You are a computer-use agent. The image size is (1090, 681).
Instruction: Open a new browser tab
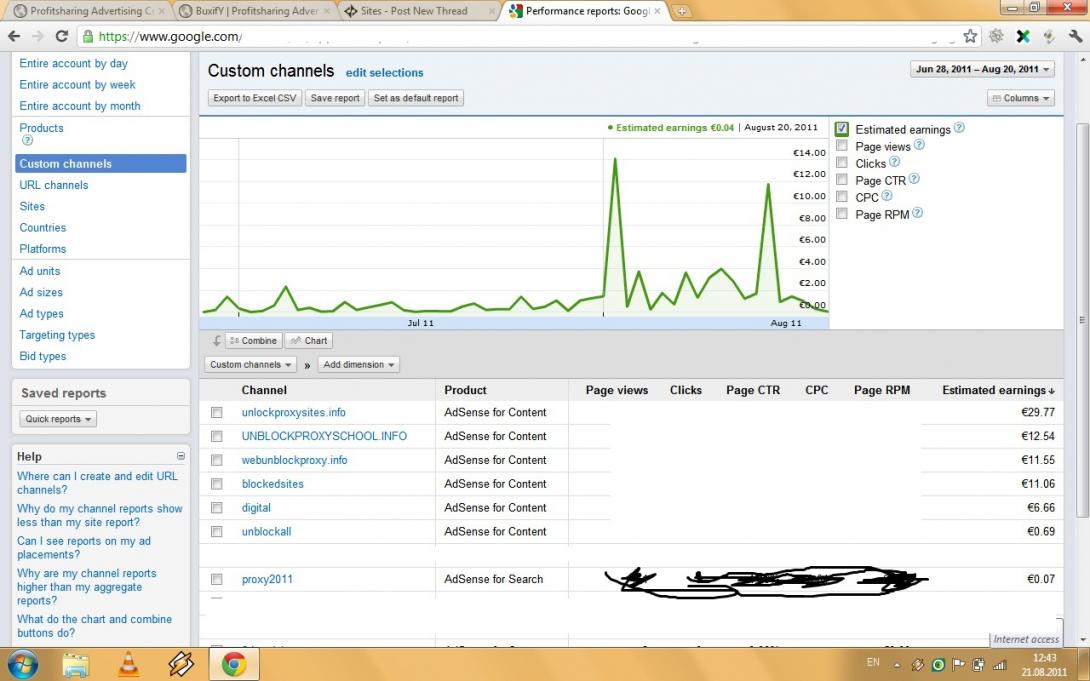tap(682, 11)
